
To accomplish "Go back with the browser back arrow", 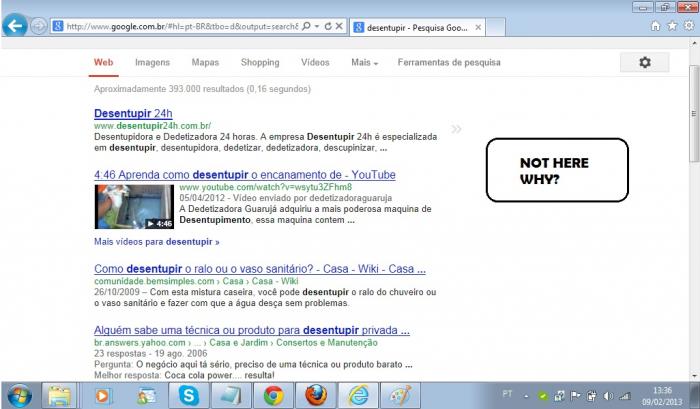I will point(15,26).
